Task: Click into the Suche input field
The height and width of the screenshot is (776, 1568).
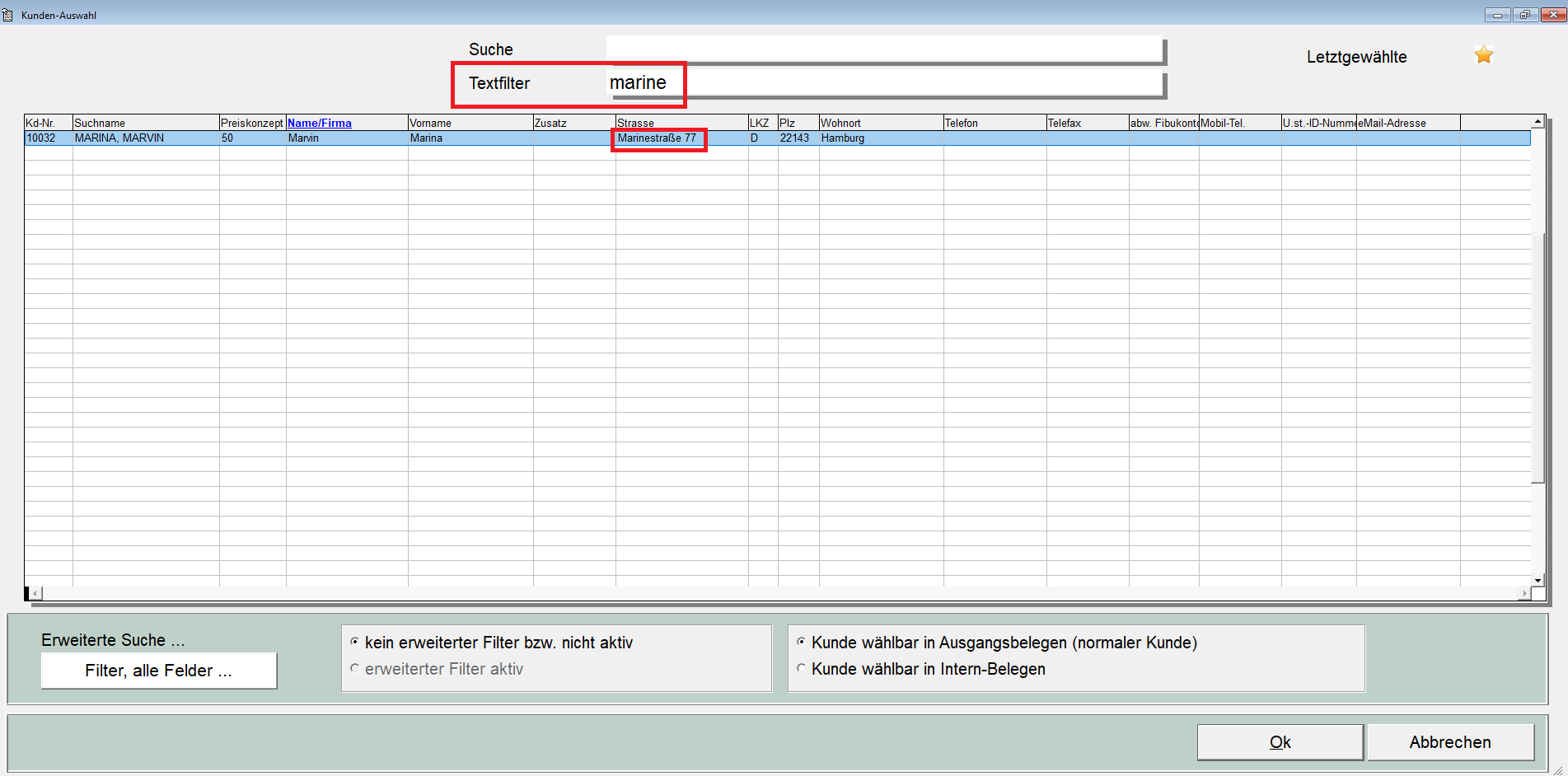Action: point(884,49)
